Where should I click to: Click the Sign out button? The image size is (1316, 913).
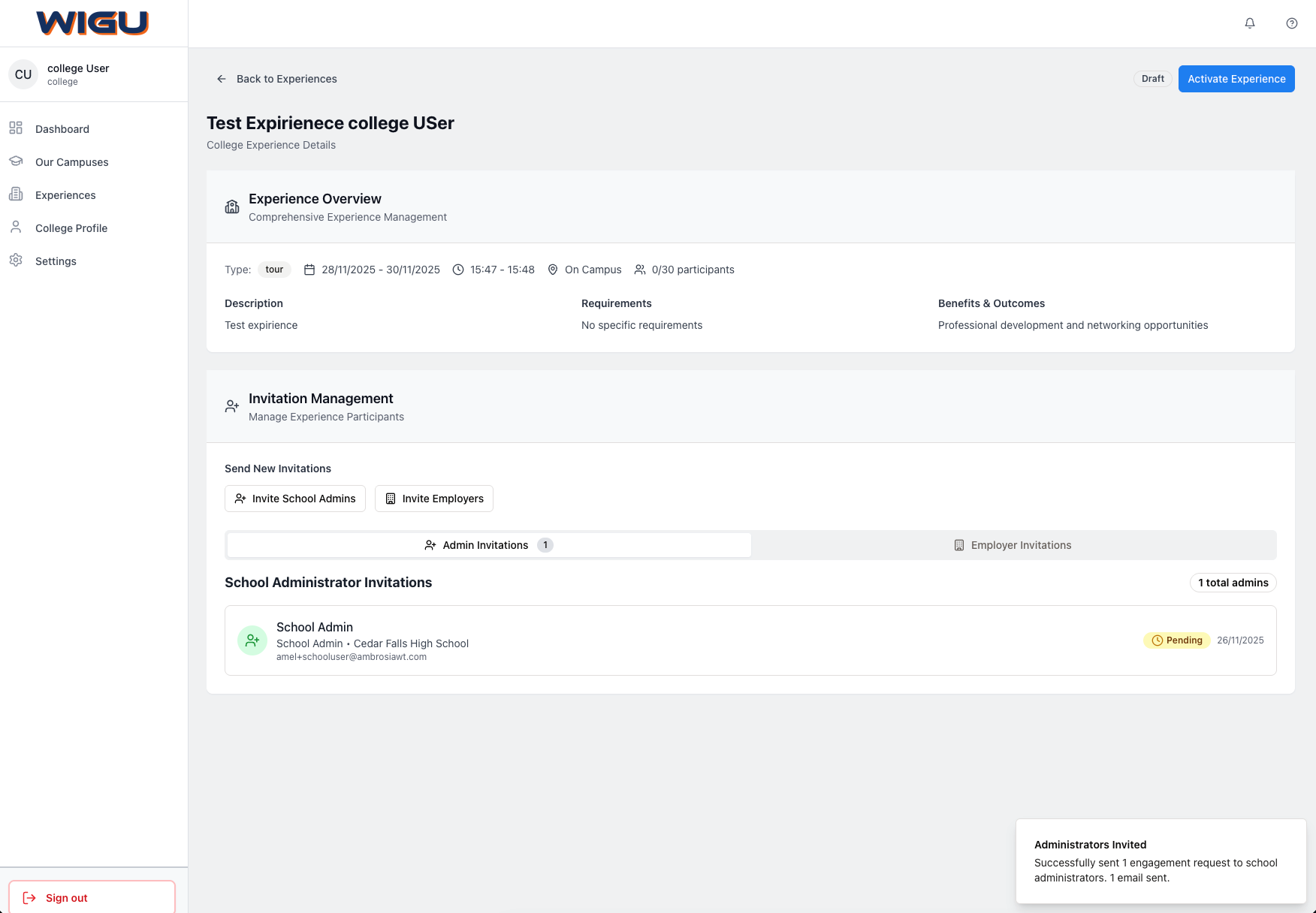(92, 898)
